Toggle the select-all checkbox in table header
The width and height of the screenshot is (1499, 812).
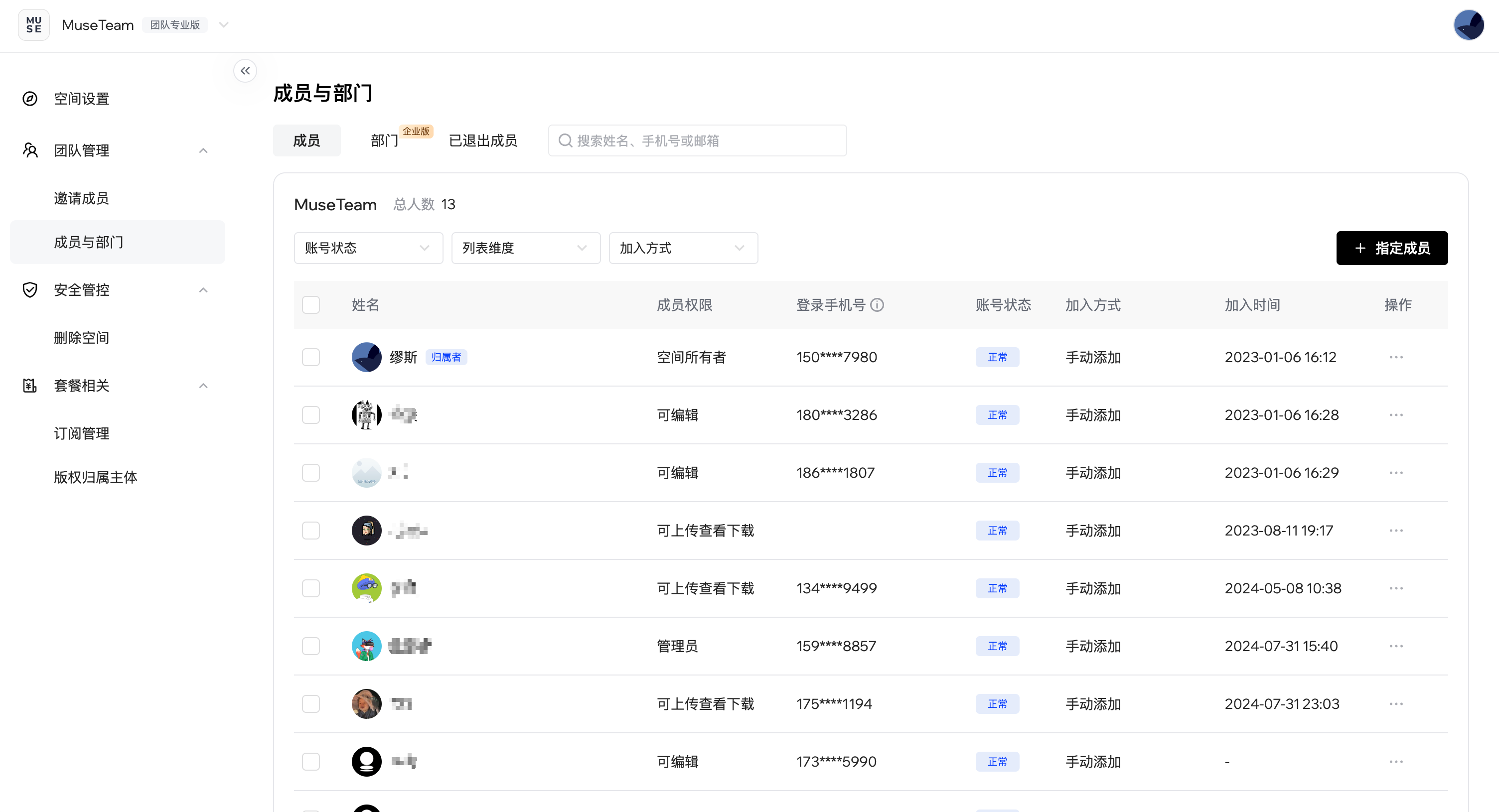pos(311,305)
